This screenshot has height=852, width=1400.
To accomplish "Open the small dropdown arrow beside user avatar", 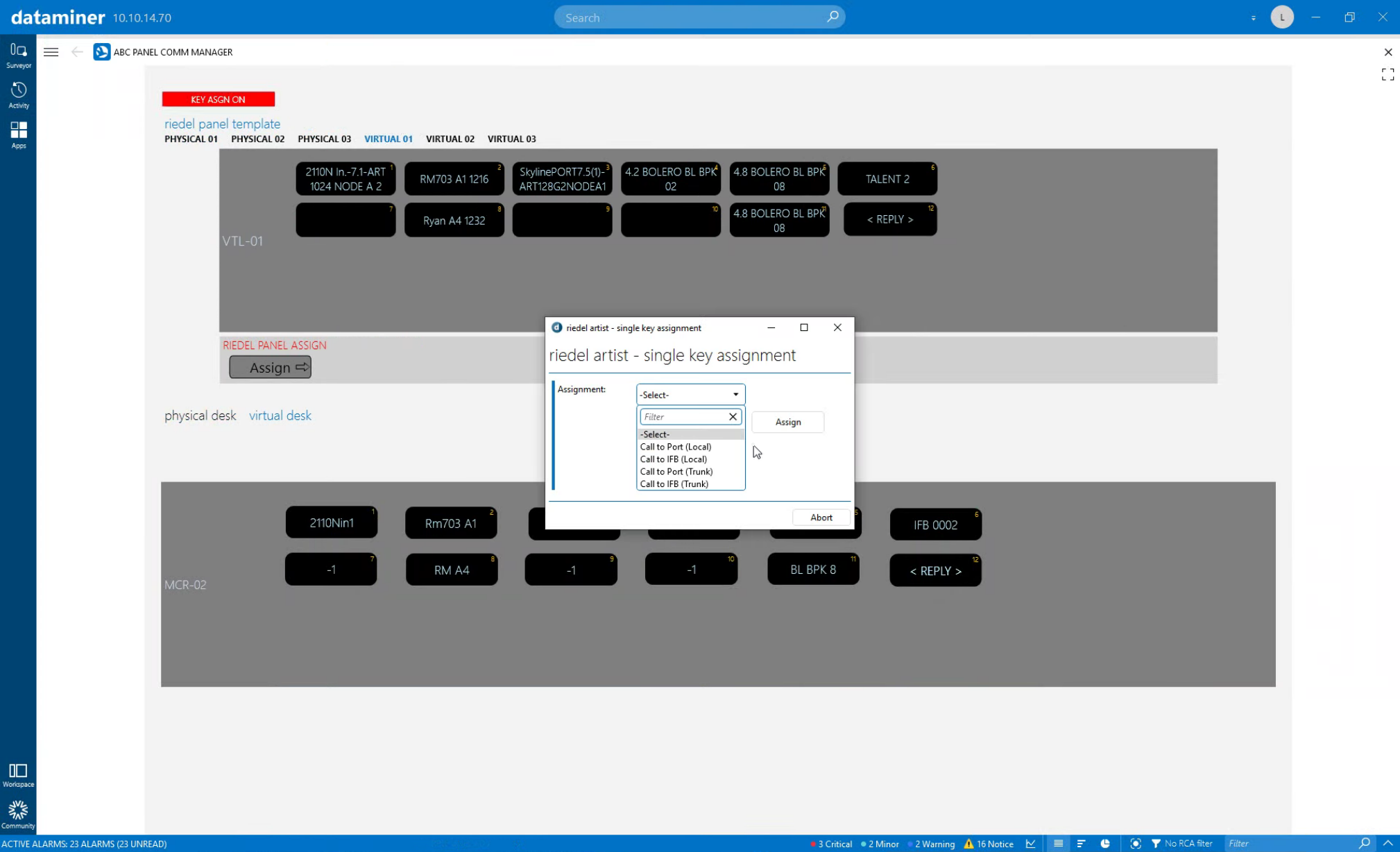I will tap(1253, 18).
